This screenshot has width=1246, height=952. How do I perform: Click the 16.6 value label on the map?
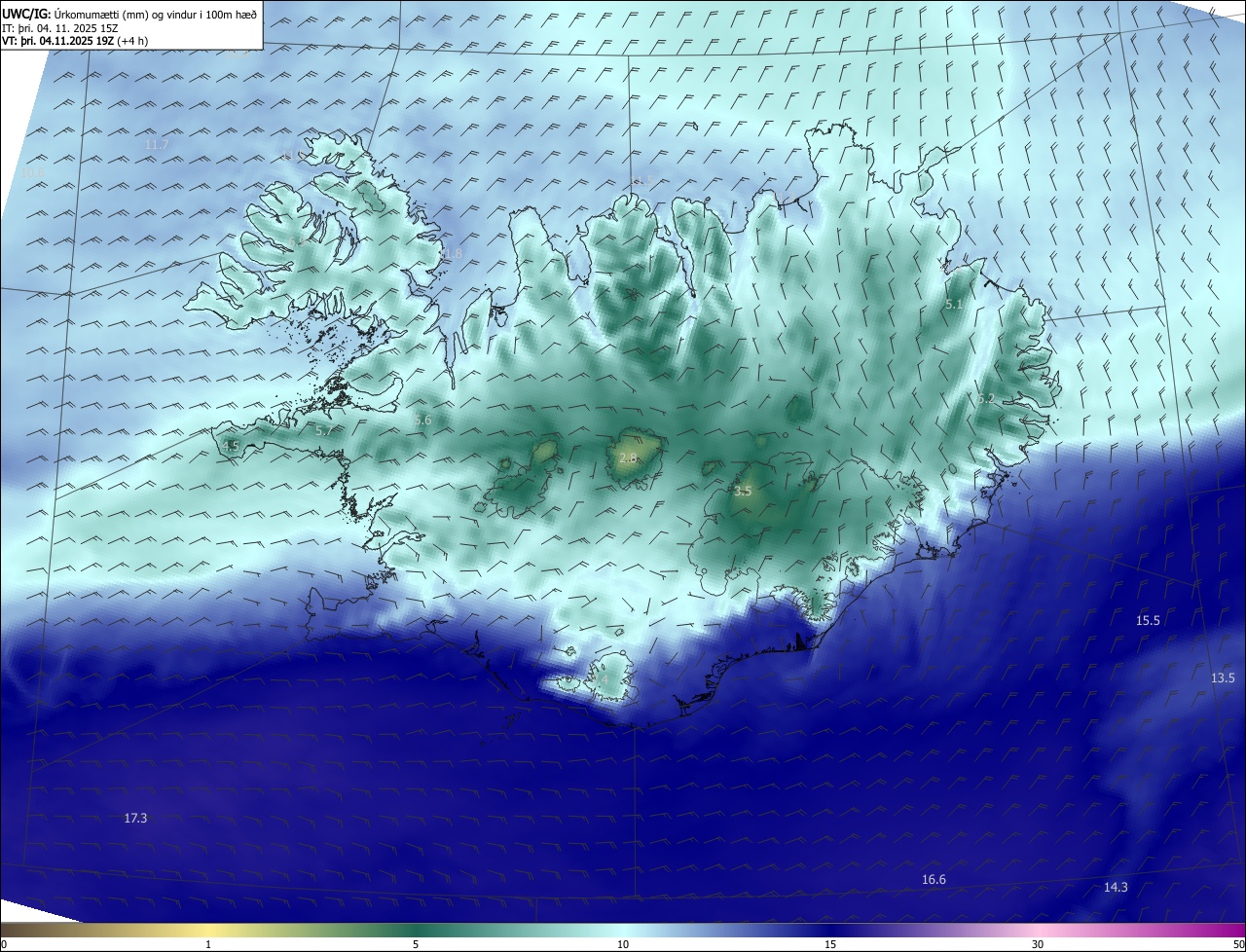click(934, 880)
